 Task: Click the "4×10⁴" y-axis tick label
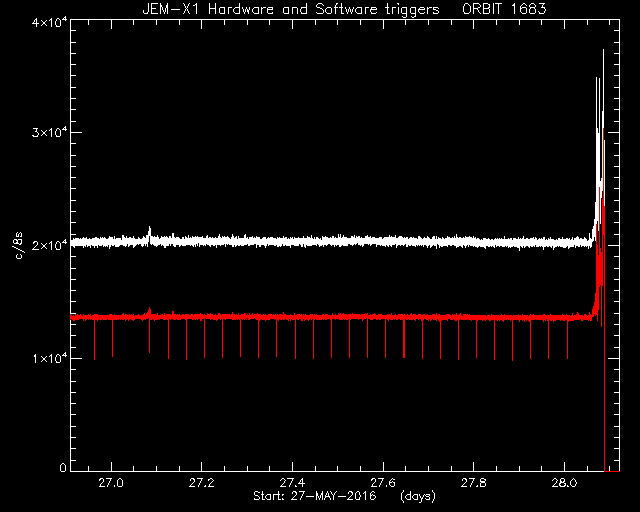coord(49,22)
